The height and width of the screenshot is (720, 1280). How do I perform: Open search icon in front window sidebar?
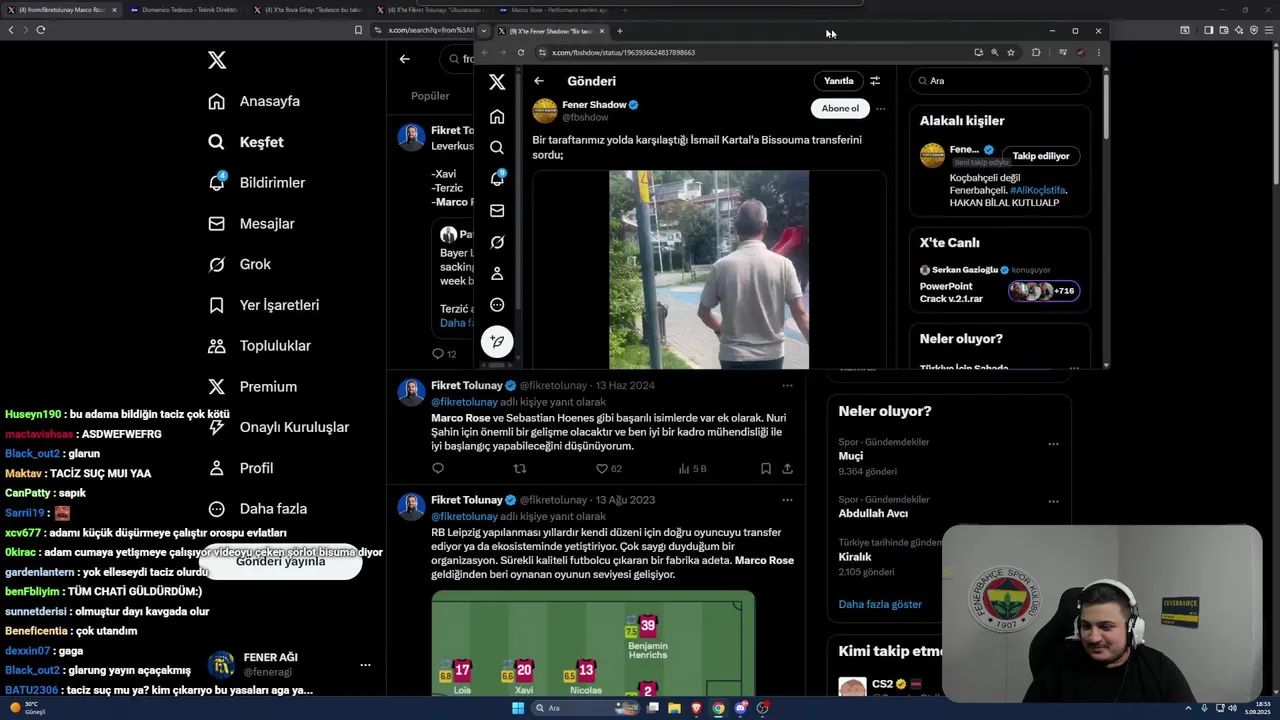point(497,148)
